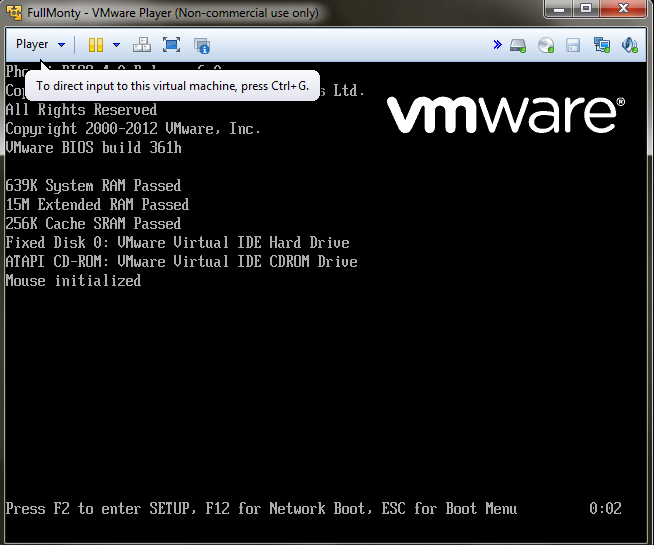Close the VMware Player window
Image resolution: width=654 pixels, height=545 pixels.
tap(623, 9)
